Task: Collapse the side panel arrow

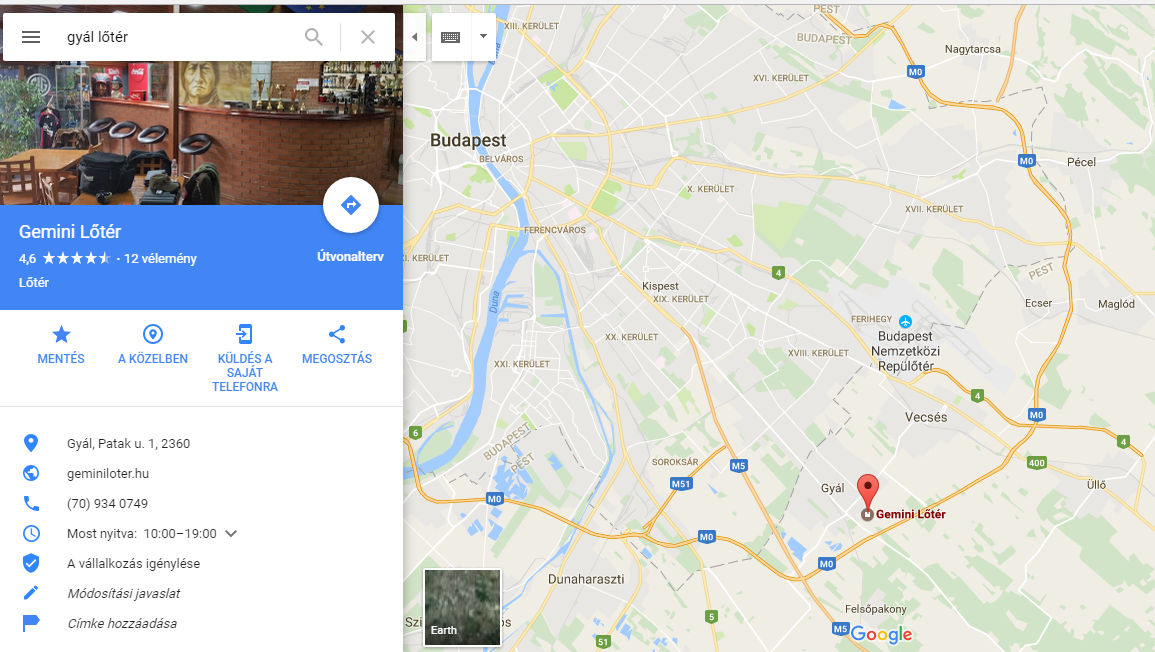Action: [x=415, y=37]
